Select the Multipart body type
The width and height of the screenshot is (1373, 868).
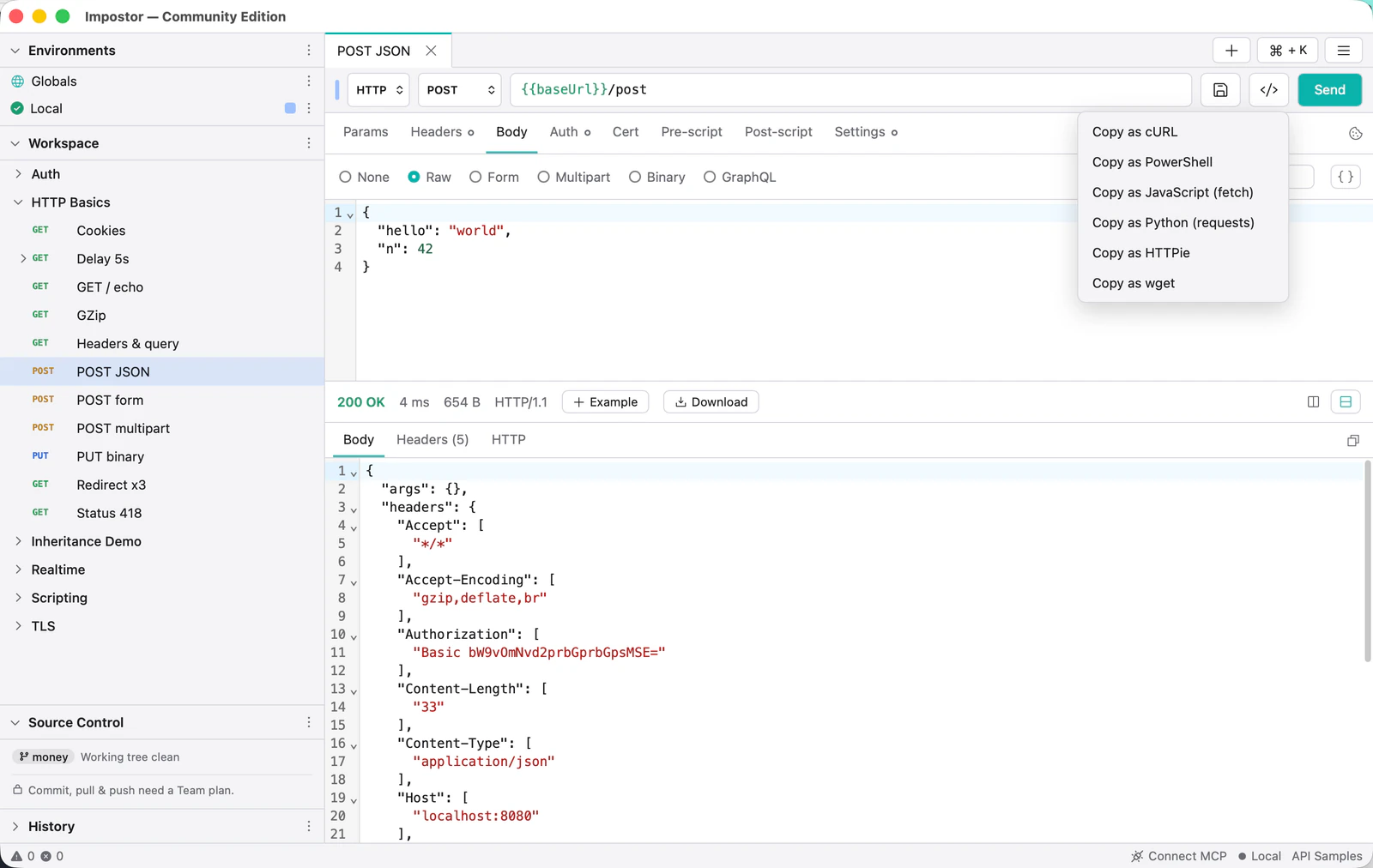[574, 177]
